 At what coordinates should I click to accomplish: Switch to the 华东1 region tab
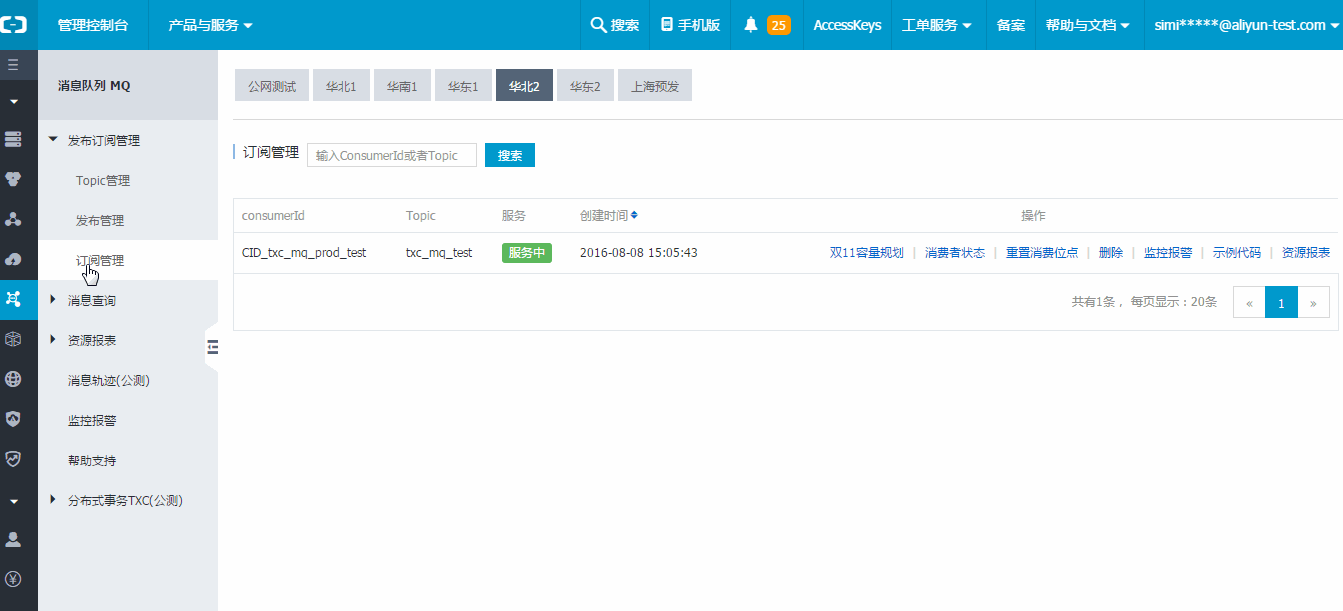point(463,86)
